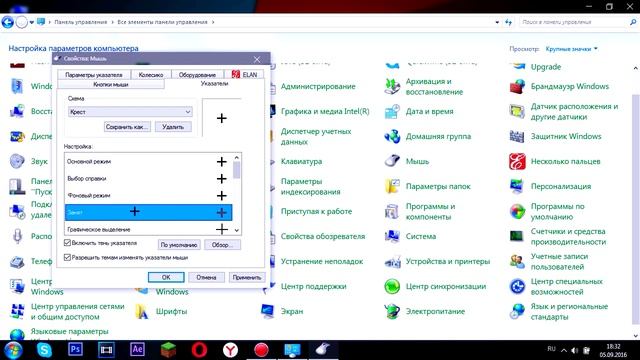The height and width of the screenshot is (360, 640).
Task: Switch to Кнопки мыши tab
Action: (111, 84)
